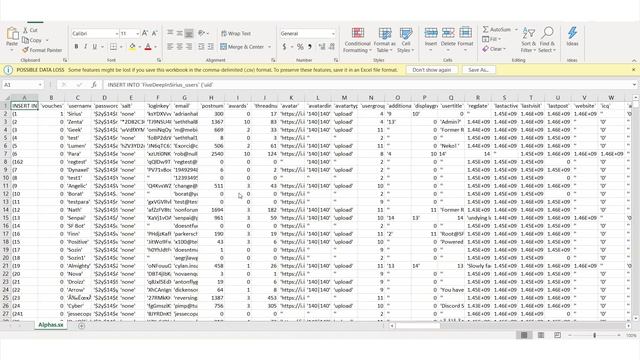Click the Copy icon
640x360 pixels.
[x=25, y=40]
